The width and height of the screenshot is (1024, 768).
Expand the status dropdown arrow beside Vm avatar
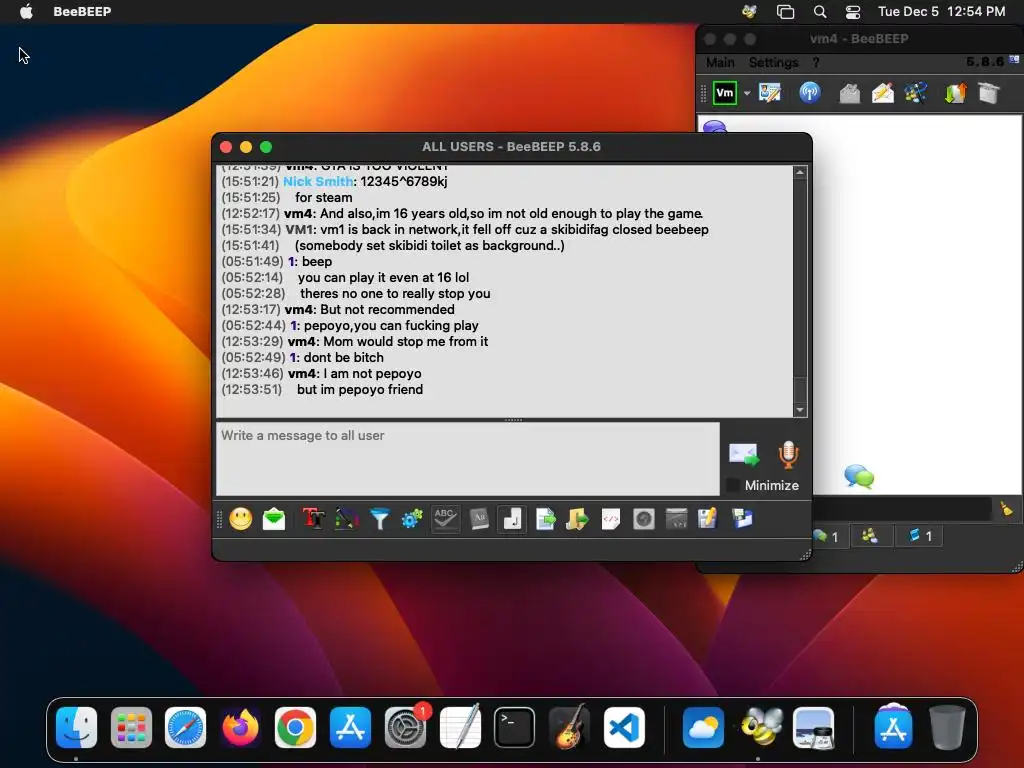pyautogui.click(x=747, y=93)
